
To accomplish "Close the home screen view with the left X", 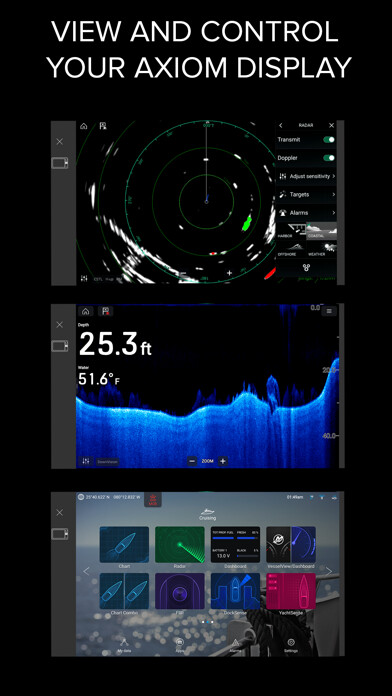I will pos(59,512).
